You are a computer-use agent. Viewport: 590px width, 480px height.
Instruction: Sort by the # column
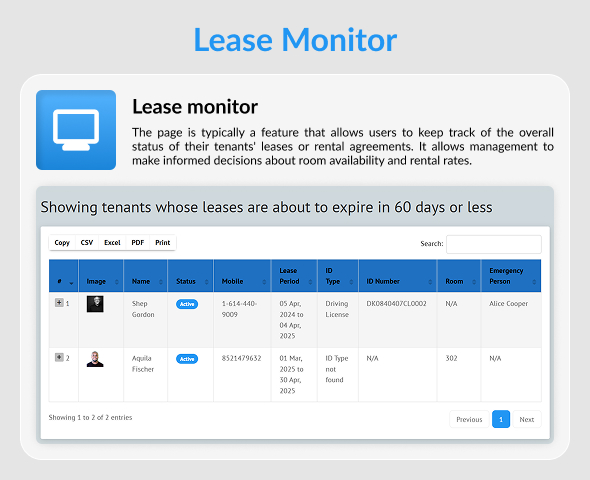(64, 276)
